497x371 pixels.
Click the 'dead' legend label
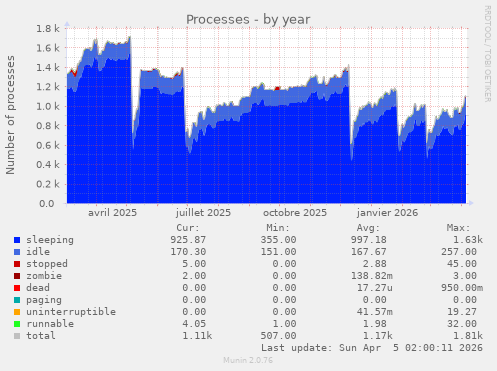[38, 288]
